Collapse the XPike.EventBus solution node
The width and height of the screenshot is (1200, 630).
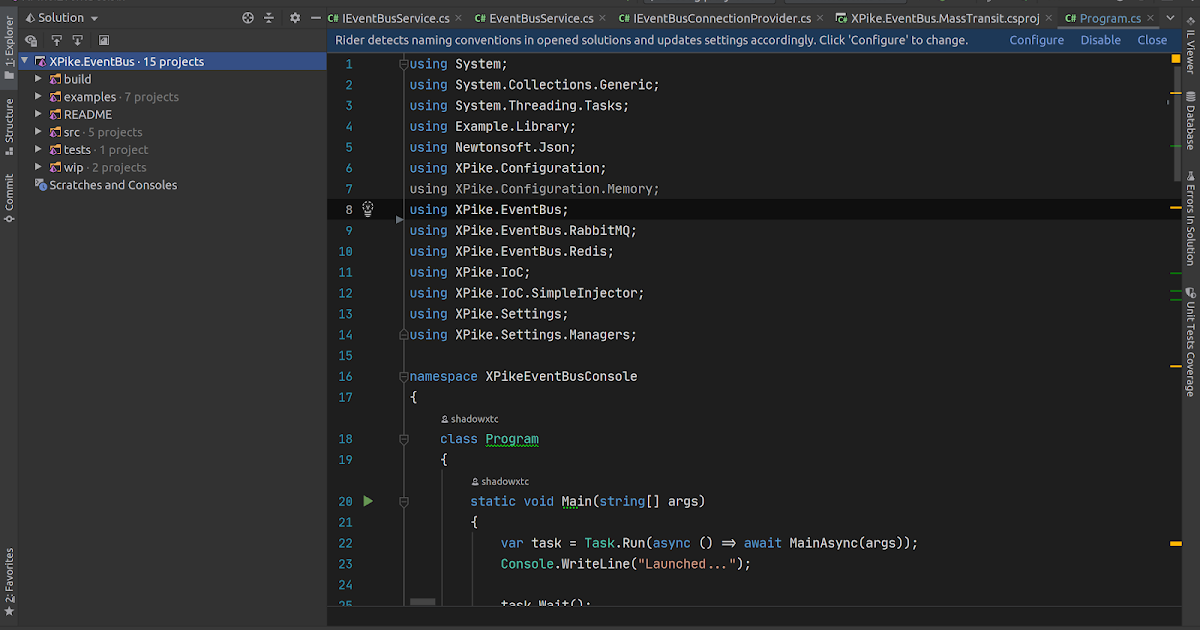click(x=24, y=61)
